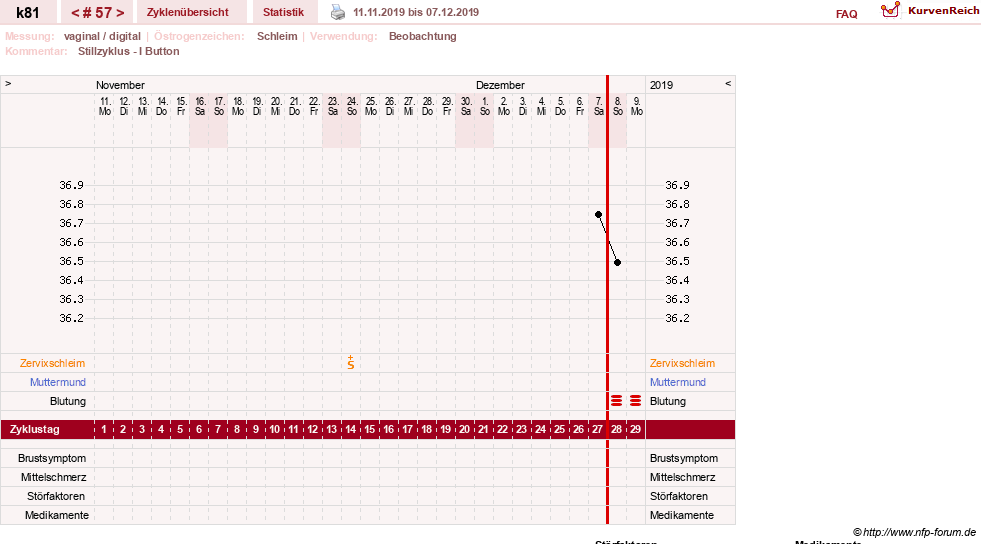This screenshot has height=544, width=981.
Task: Click the date range 11.11.2019 bis 07.12.2019
Action: [x=416, y=12]
